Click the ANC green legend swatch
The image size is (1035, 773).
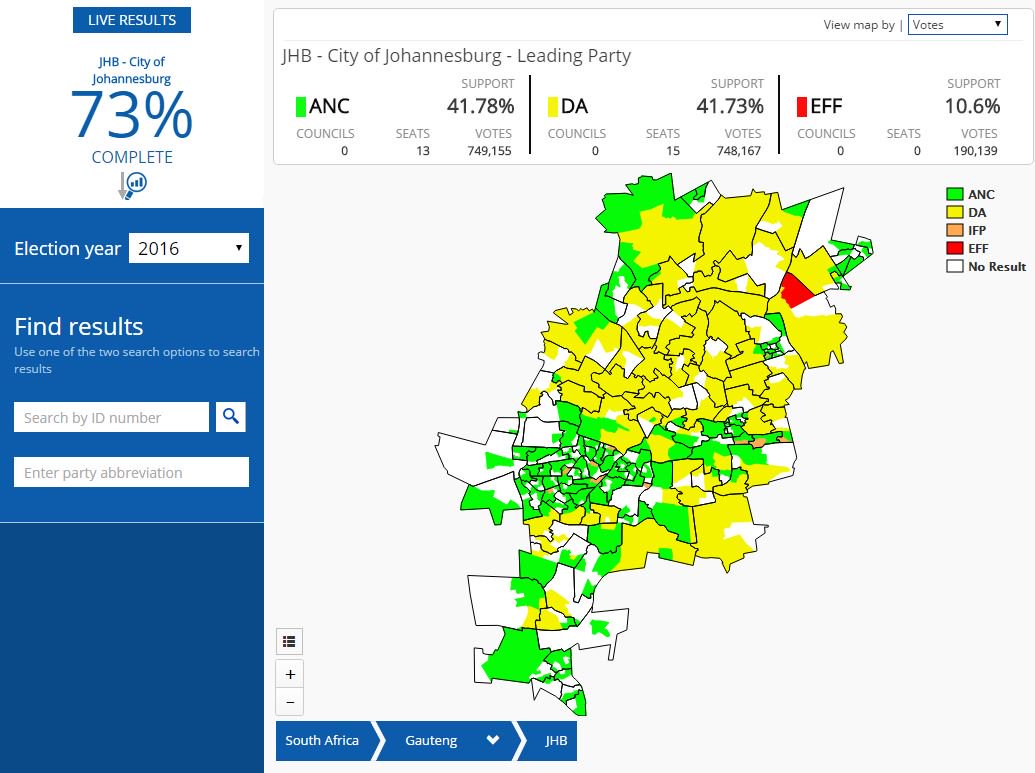[x=954, y=194]
